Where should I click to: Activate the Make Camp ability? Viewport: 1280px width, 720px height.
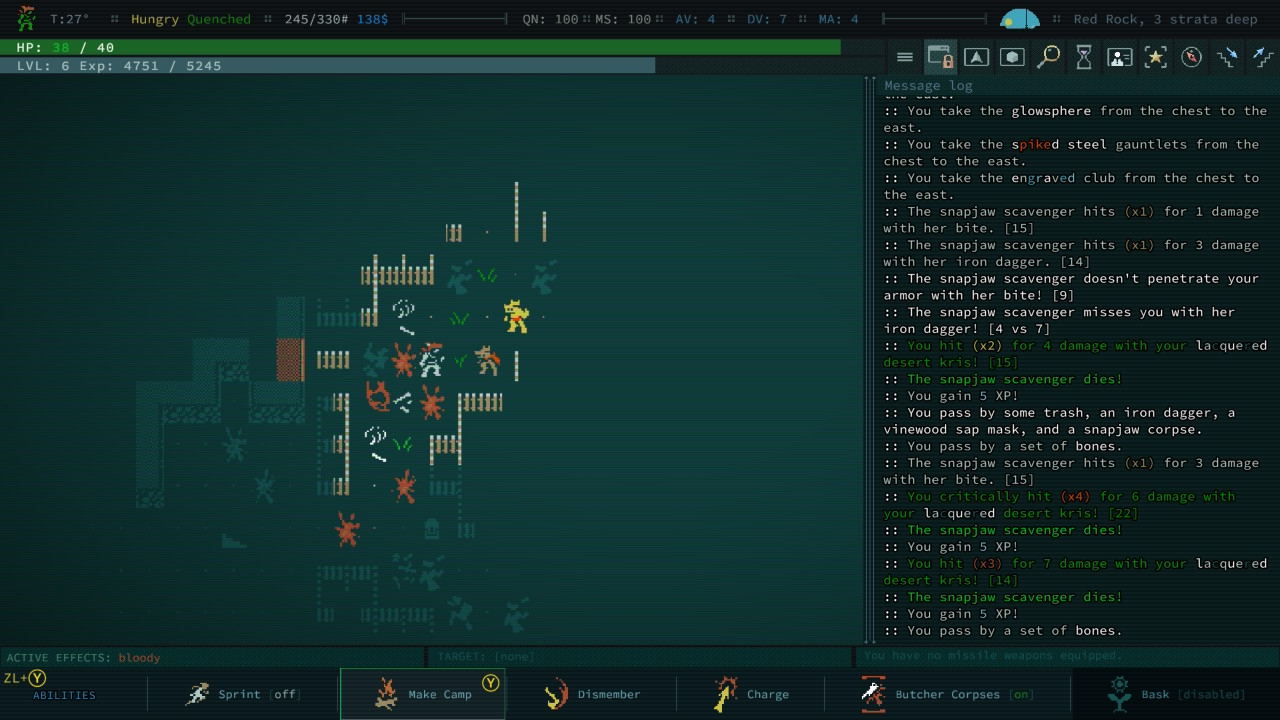tap(422, 694)
